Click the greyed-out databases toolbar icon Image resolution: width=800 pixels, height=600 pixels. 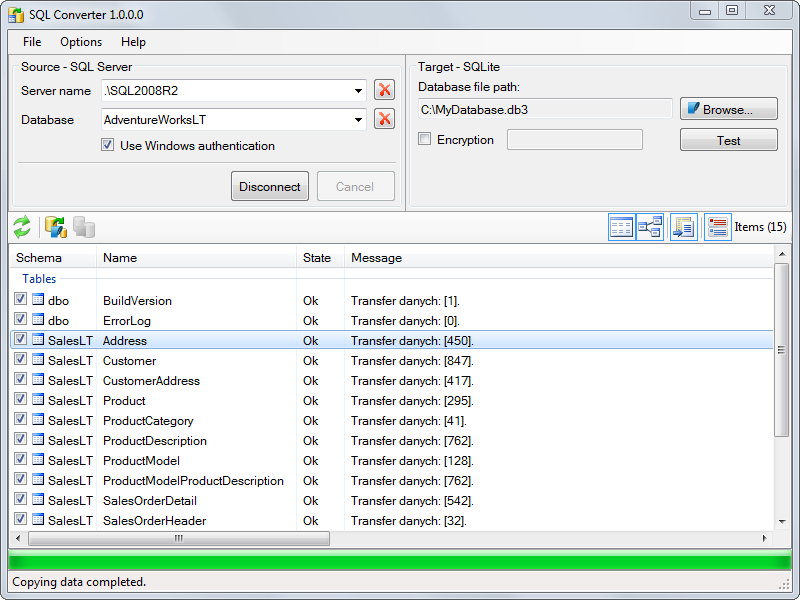tap(84, 227)
